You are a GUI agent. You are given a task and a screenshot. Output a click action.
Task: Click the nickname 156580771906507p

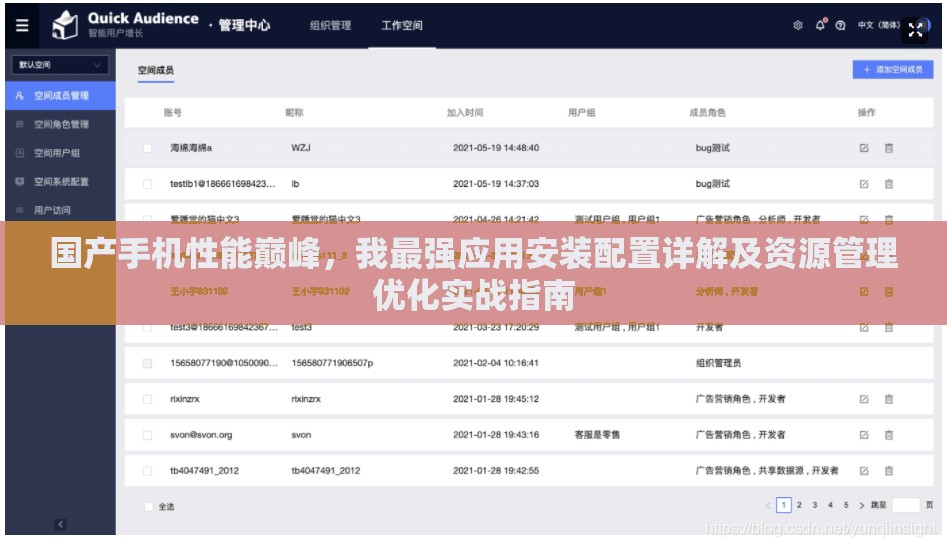[x=332, y=363]
